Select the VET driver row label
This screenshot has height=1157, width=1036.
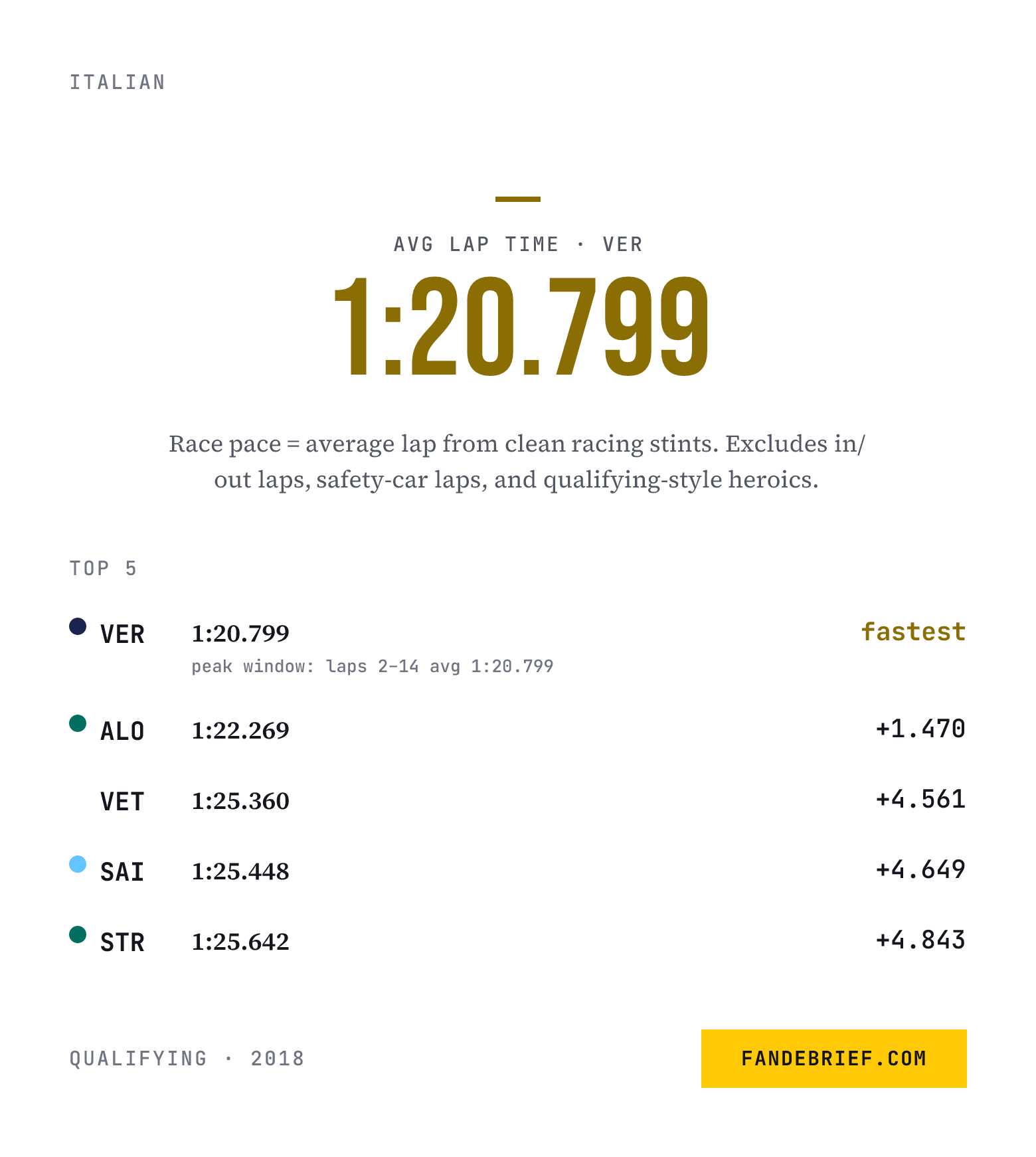click(122, 802)
